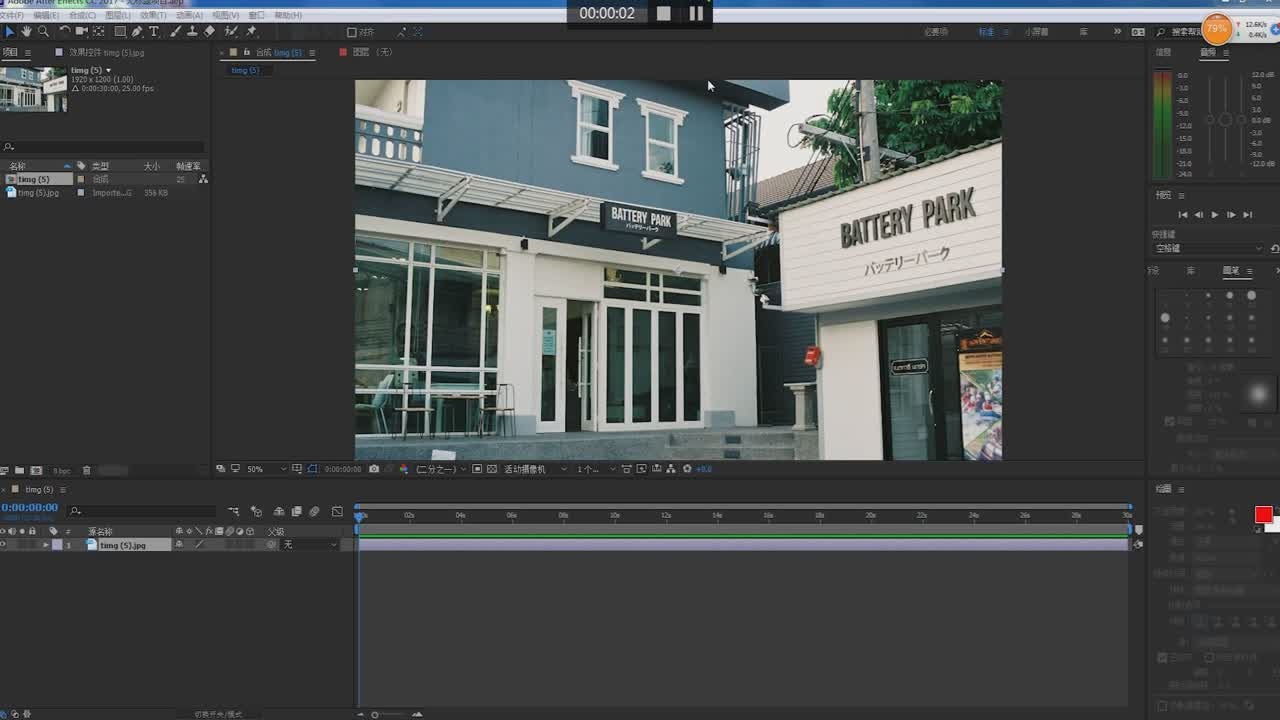Select the Pan Behind anchor point tool
This screenshot has height=720, width=1280.
pyautogui.click(x=98, y=32)
